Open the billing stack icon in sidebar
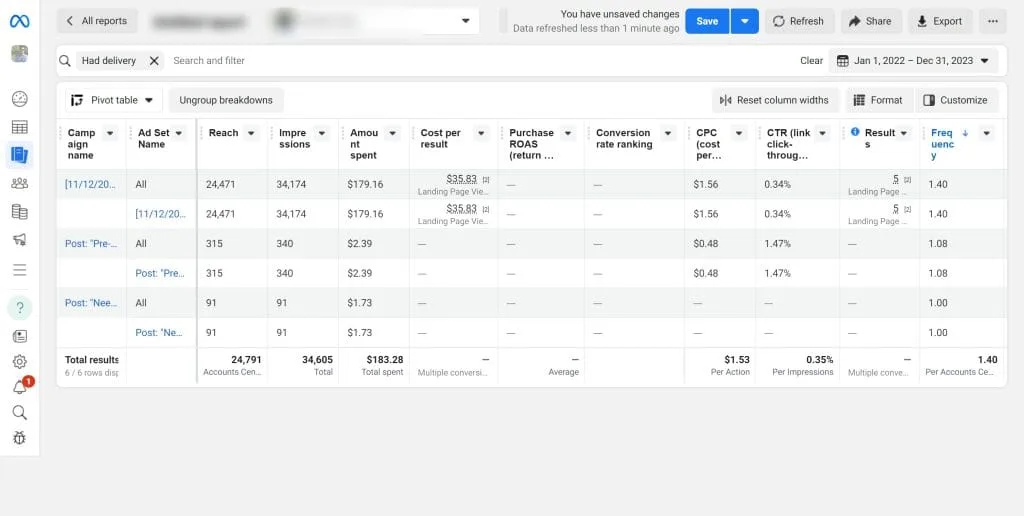This screenshot has width=1024, height=516. 20,212
